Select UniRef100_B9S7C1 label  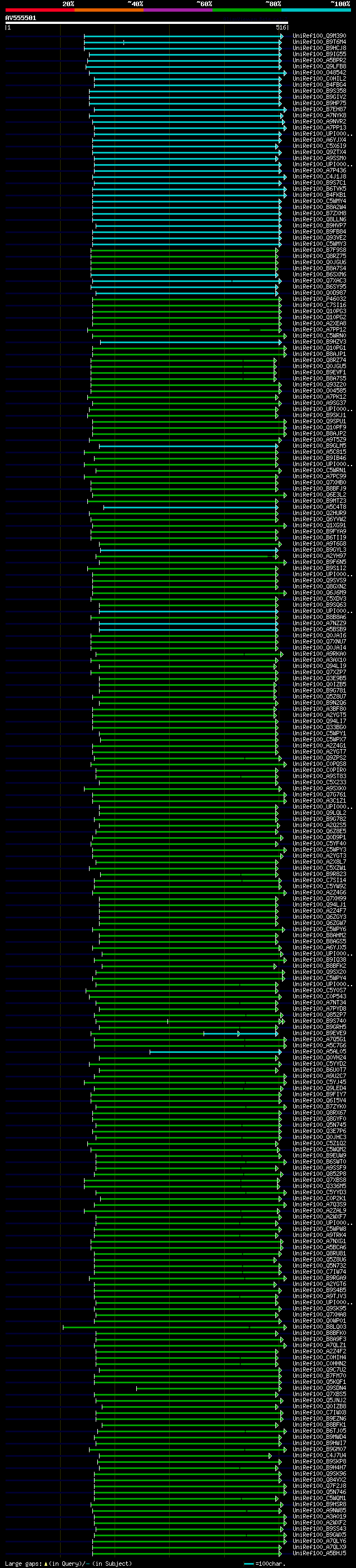click(319, 182)
